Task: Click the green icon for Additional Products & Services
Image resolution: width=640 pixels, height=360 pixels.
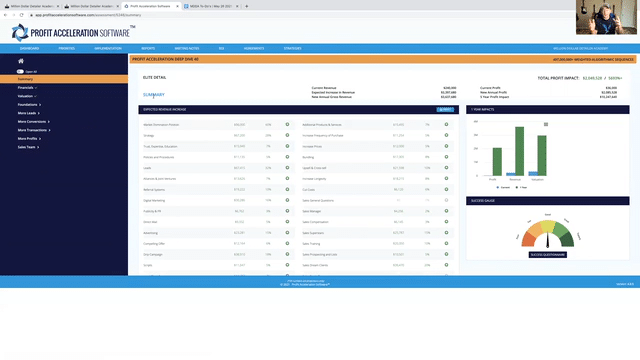Action: click(447, 124)
